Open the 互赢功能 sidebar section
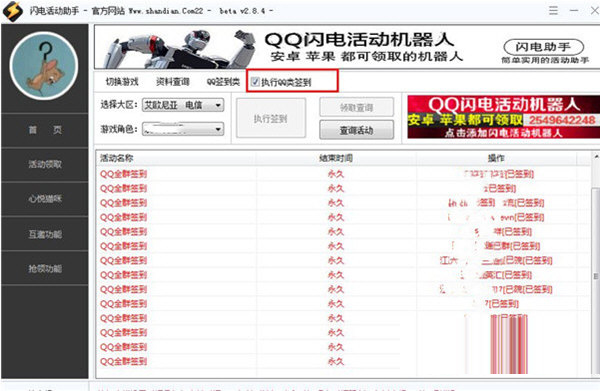600x391 pixels. tap(45, 234)
